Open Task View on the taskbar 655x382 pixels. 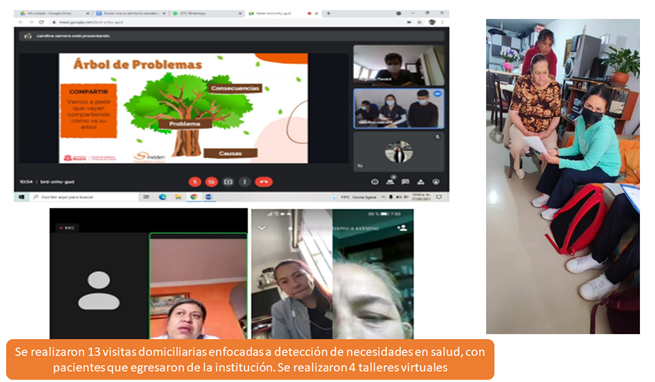pos(146,197)
